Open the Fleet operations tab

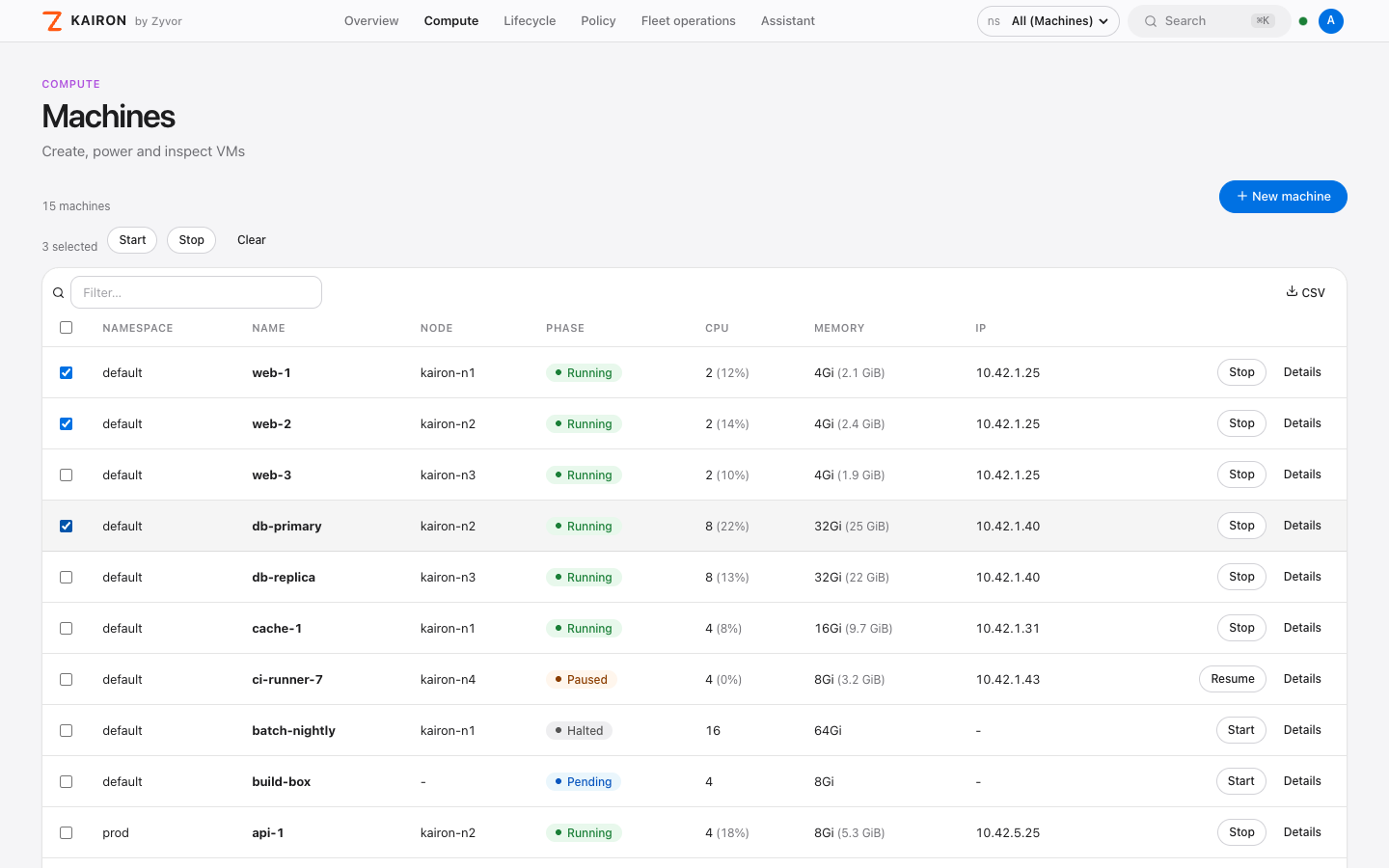click(x=689, y=21)
